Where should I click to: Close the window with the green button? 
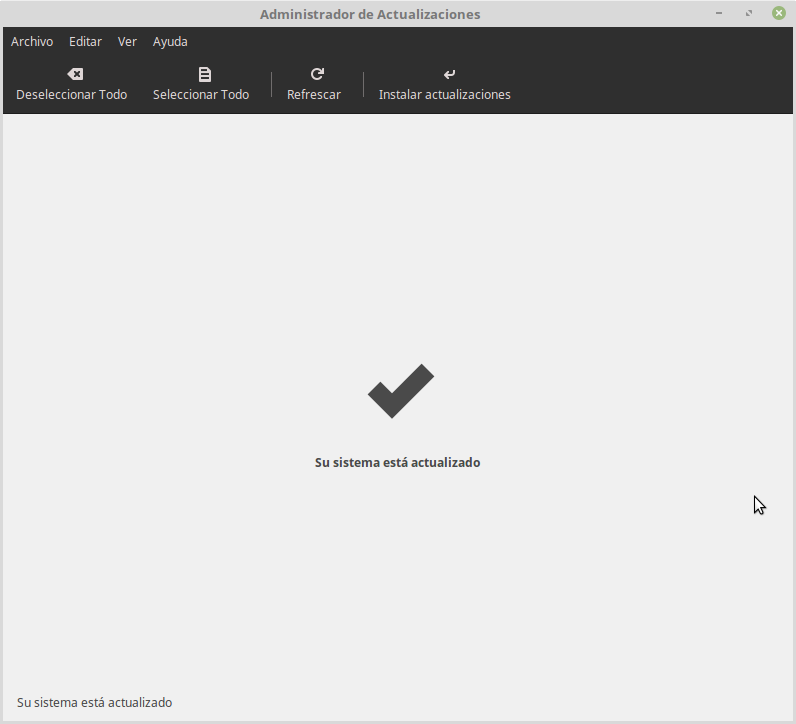click(x=779, y=13)
